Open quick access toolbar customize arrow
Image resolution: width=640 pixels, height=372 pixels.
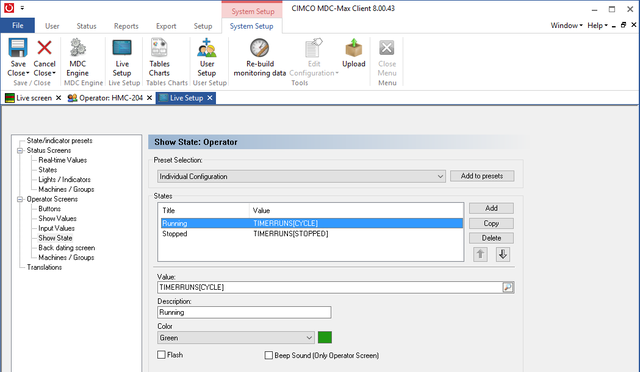click(x=22, y=8)
